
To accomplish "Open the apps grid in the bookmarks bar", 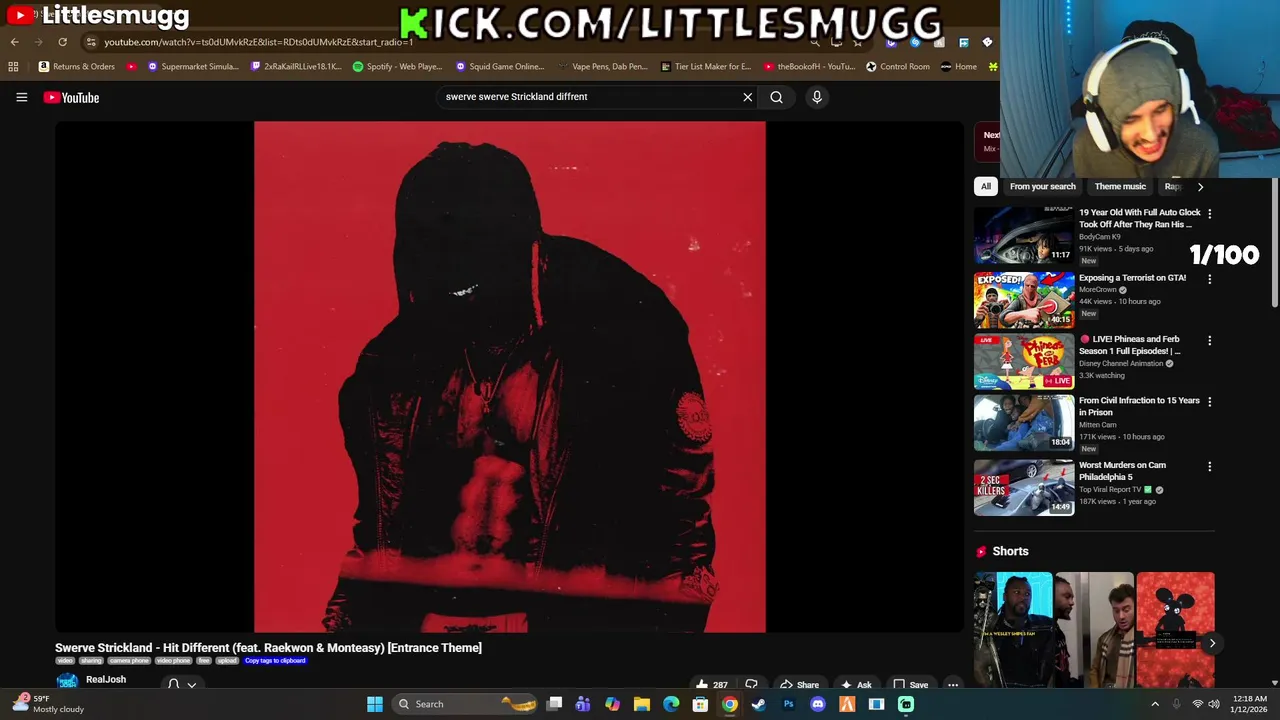I will [x=13, y=67].
